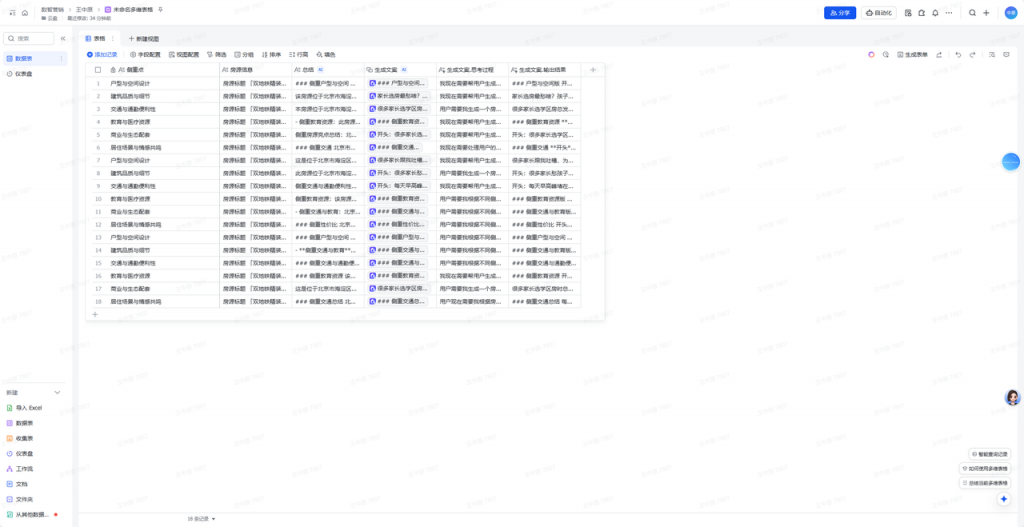Undo the last action

point(958,55)
